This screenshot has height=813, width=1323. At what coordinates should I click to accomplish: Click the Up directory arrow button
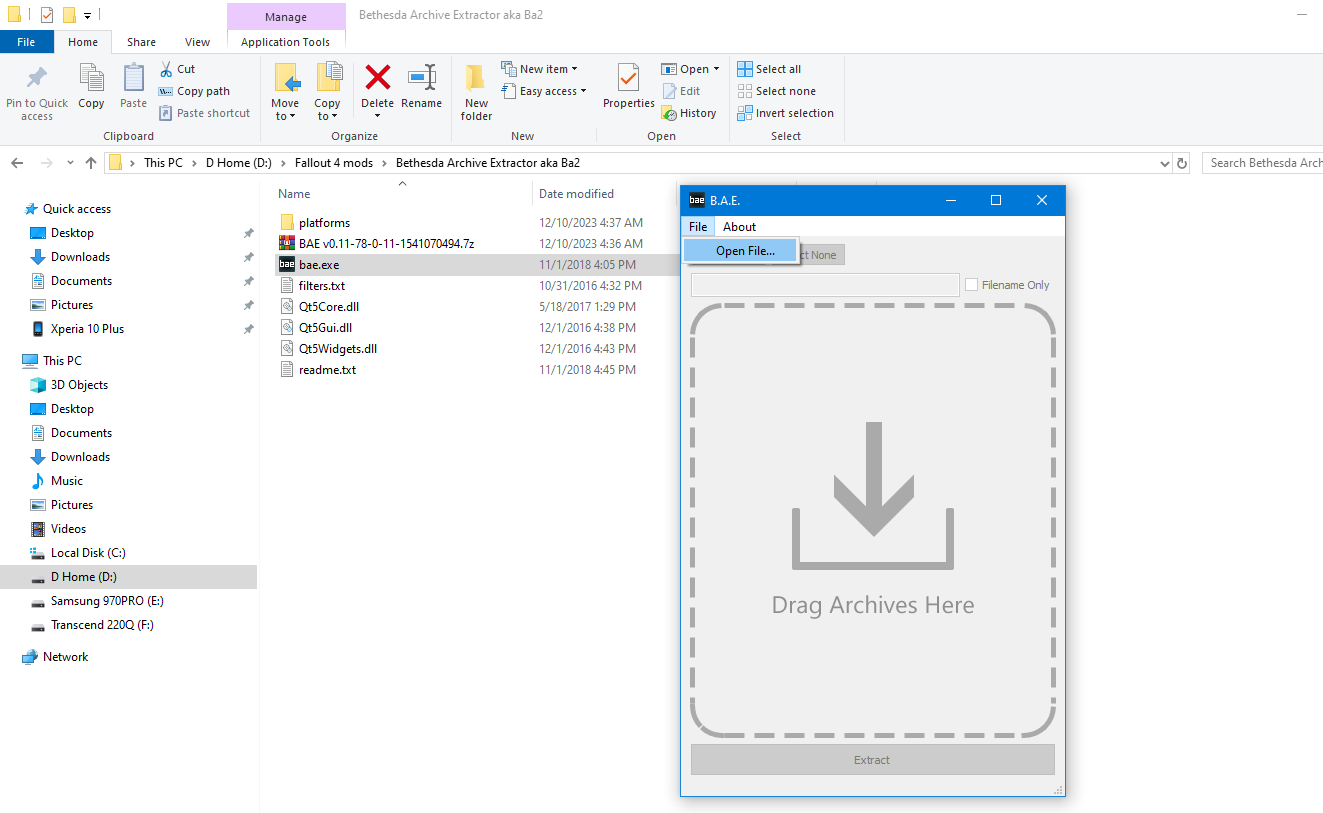91,163
